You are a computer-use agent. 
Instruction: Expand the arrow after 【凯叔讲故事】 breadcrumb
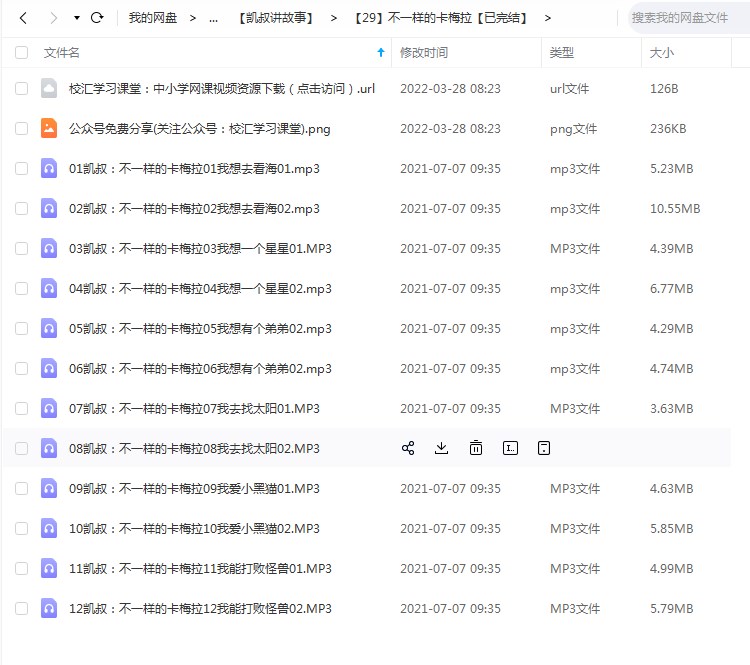(x=333, y=18)
